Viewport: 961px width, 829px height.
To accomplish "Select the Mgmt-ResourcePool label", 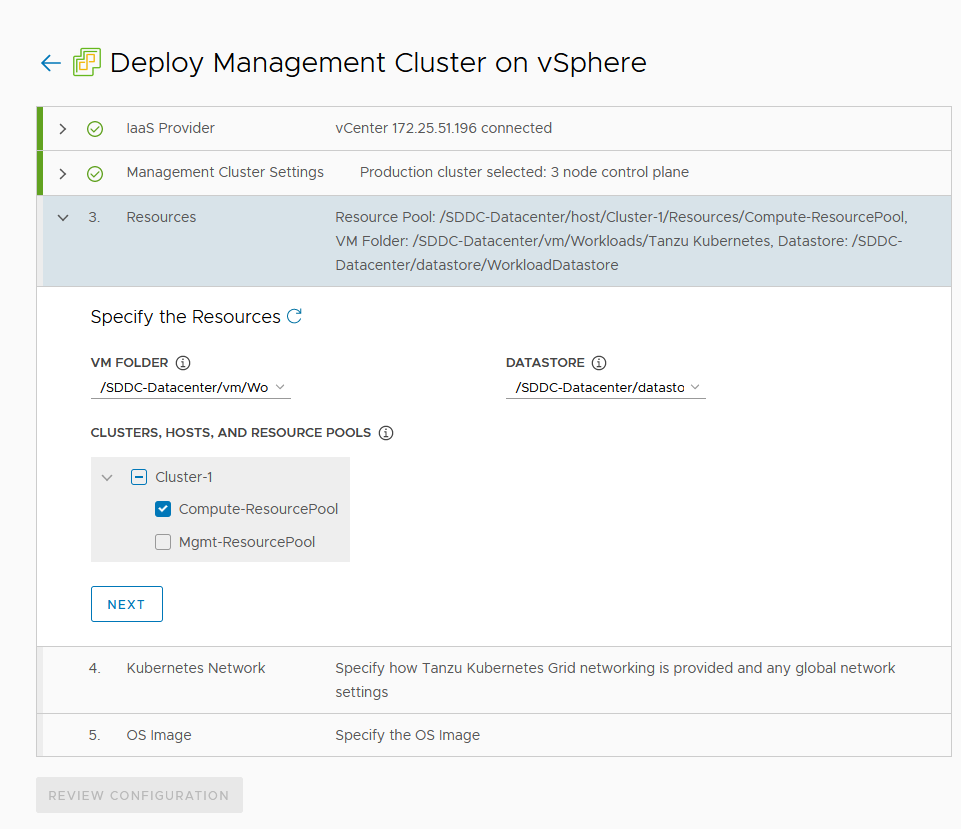I will pyautogui.click(x=247, y=542).
